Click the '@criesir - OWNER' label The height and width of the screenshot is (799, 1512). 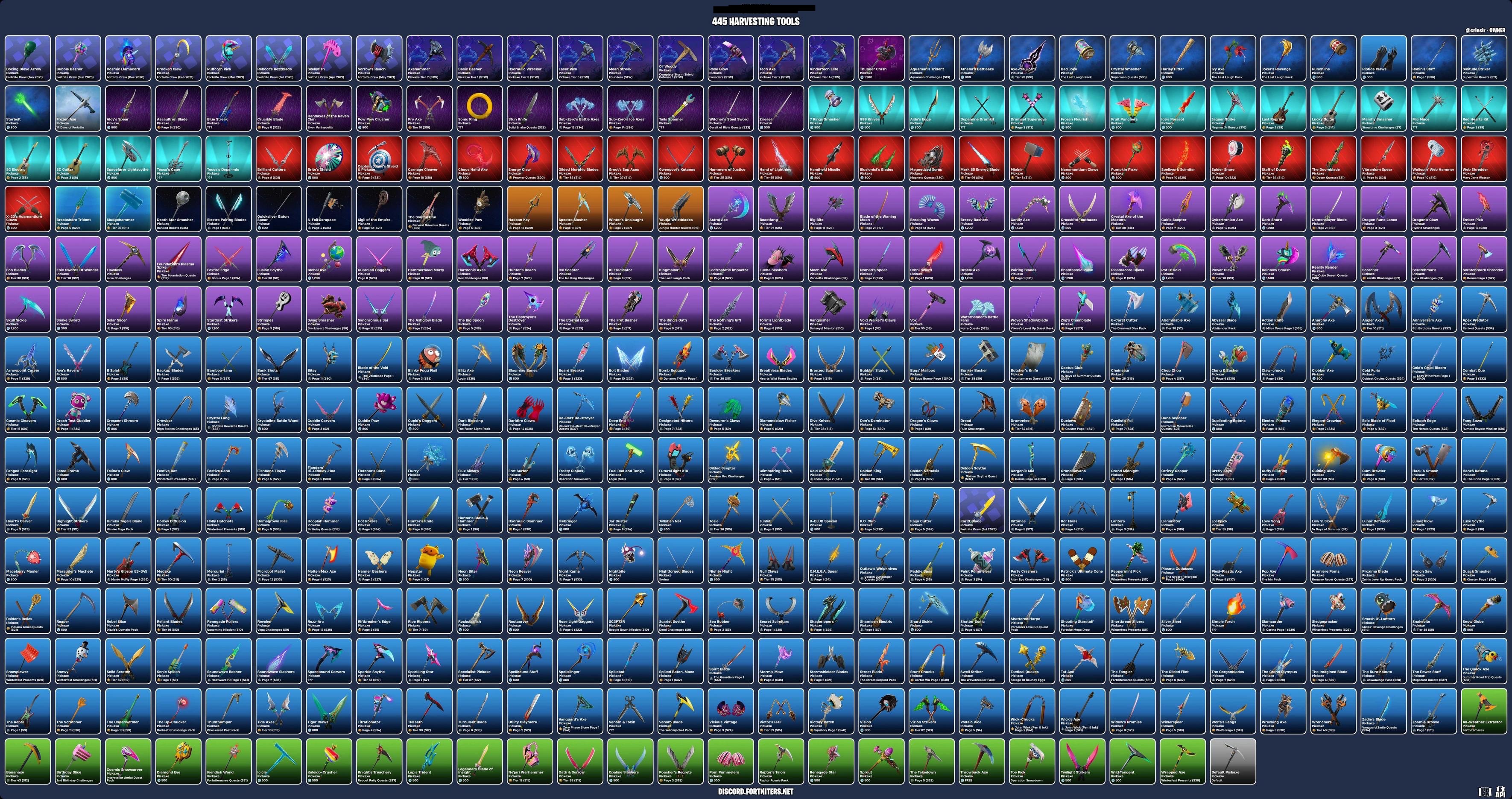pos(1486,30)
